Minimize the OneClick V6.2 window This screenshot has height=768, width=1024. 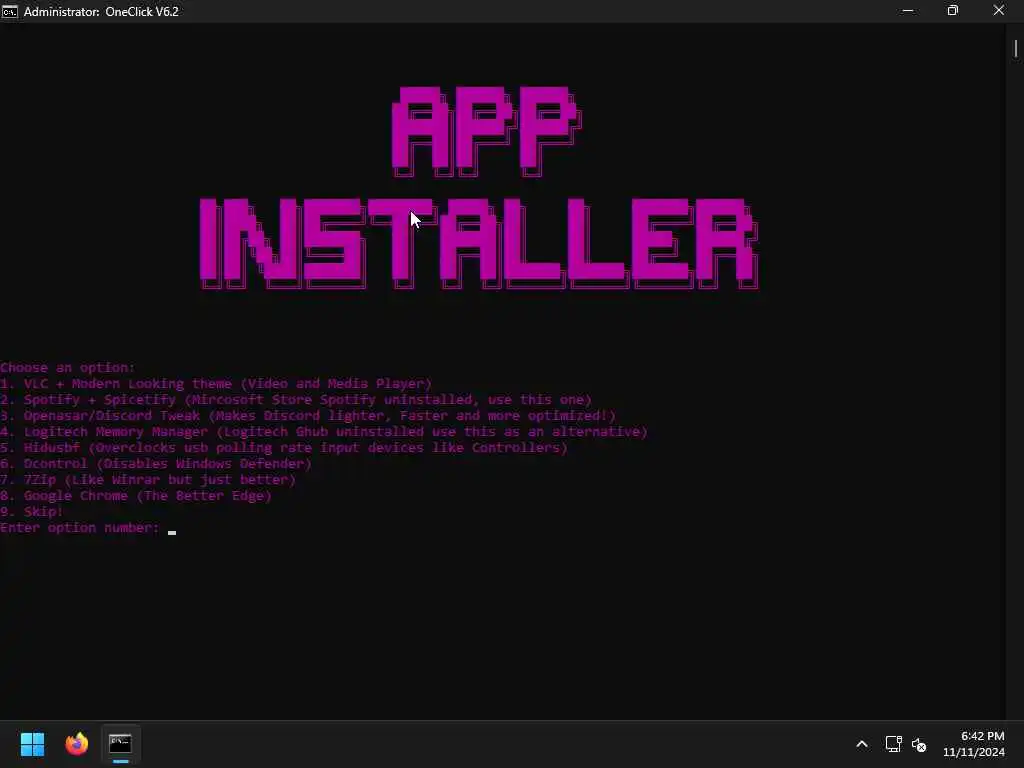pos(908,11)
